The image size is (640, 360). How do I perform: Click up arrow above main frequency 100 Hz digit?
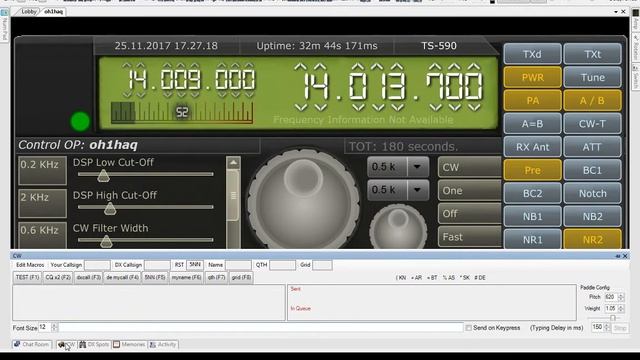pyautogui.click(x=435, y=67)
